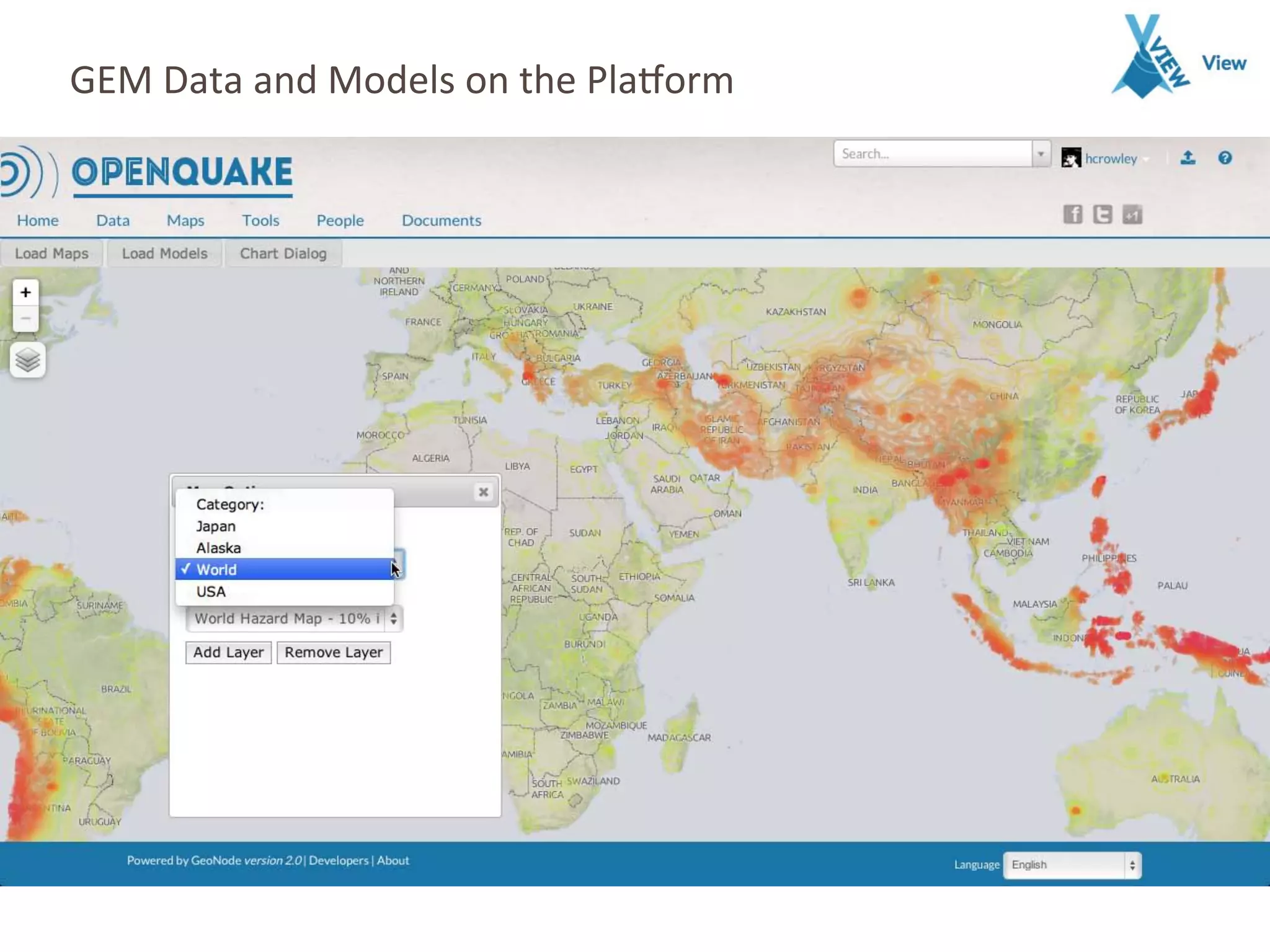
Task: Click the Google +1 share icon
Action: (x=1132, y=214)
